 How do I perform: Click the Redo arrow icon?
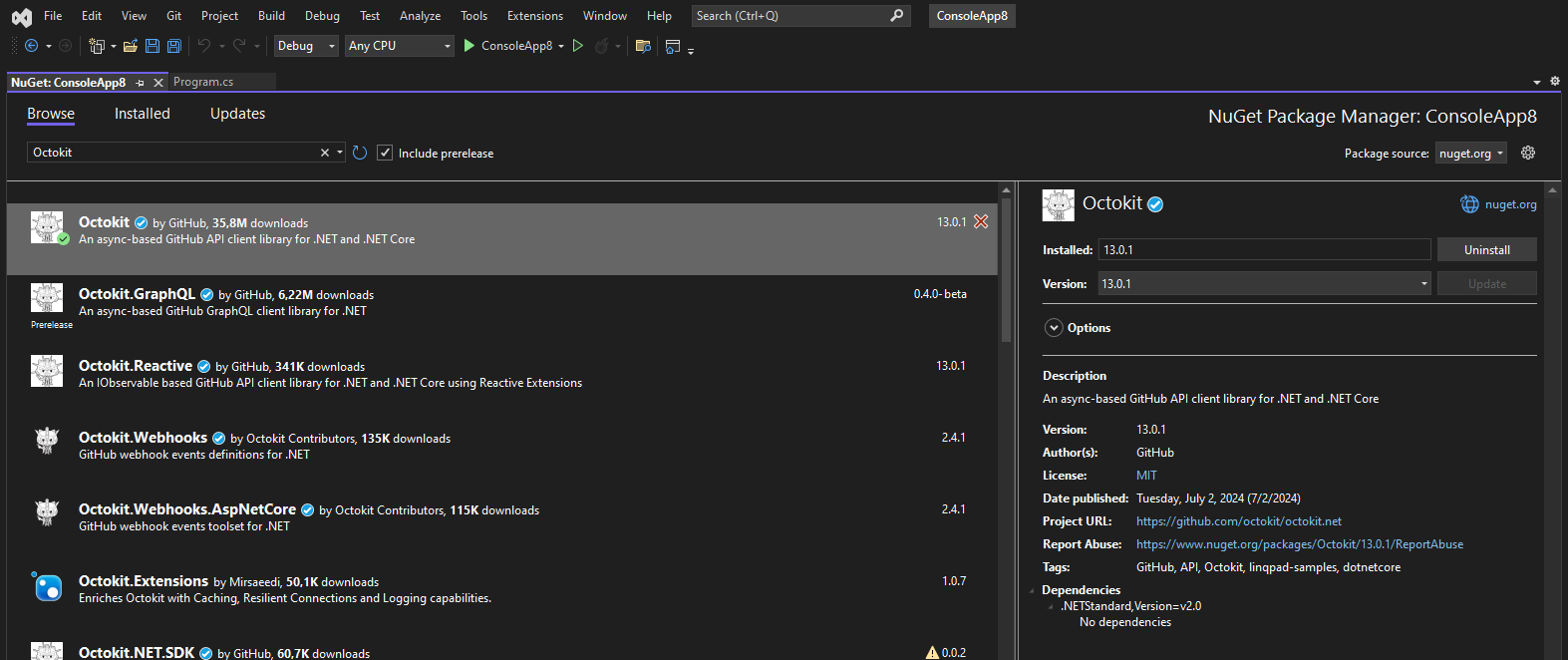pyautogui.click(x=239, y=46)
